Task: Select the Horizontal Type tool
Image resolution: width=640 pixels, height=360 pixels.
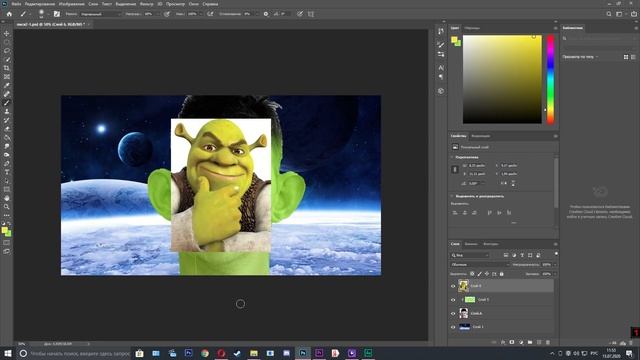Action: pos(7,172)
